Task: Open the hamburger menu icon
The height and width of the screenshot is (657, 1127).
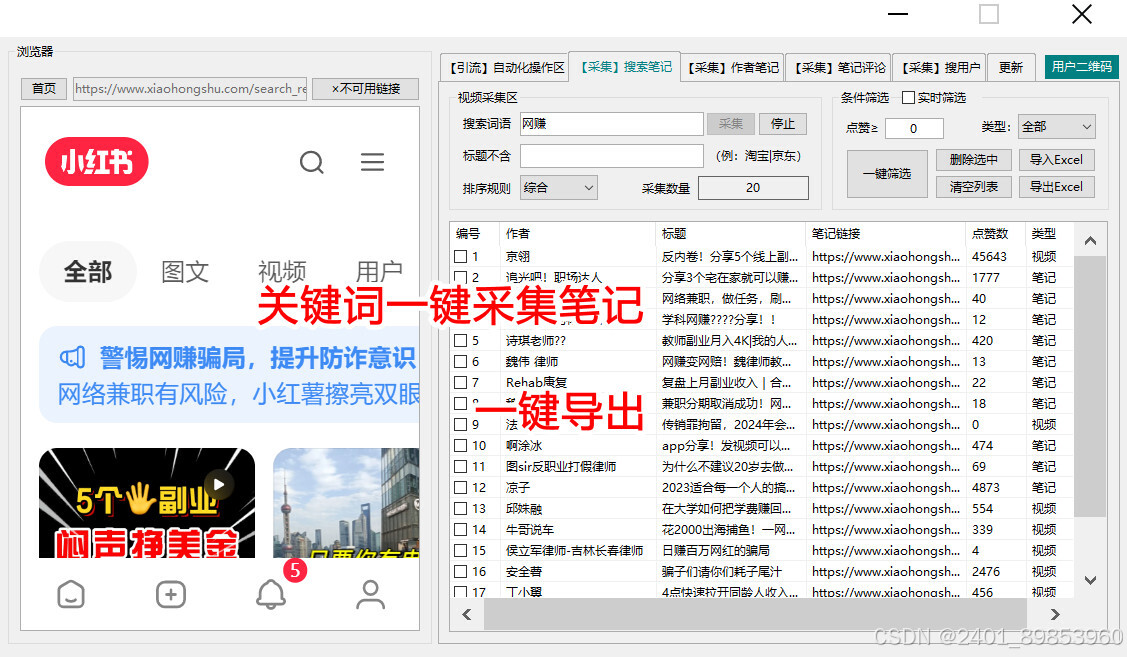Action: [x=372, y=162]
